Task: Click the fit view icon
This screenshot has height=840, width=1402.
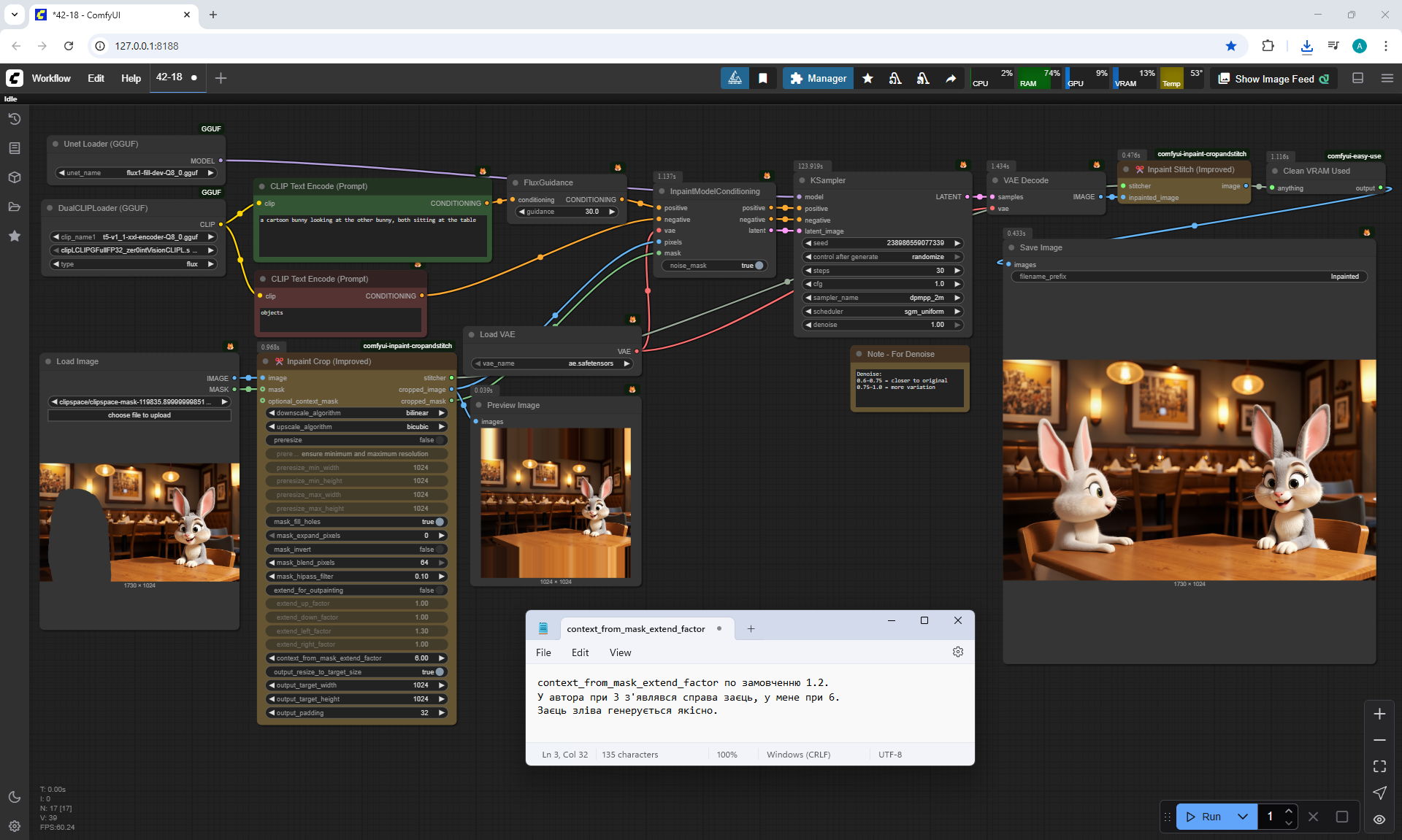Action: point(1379,766)
